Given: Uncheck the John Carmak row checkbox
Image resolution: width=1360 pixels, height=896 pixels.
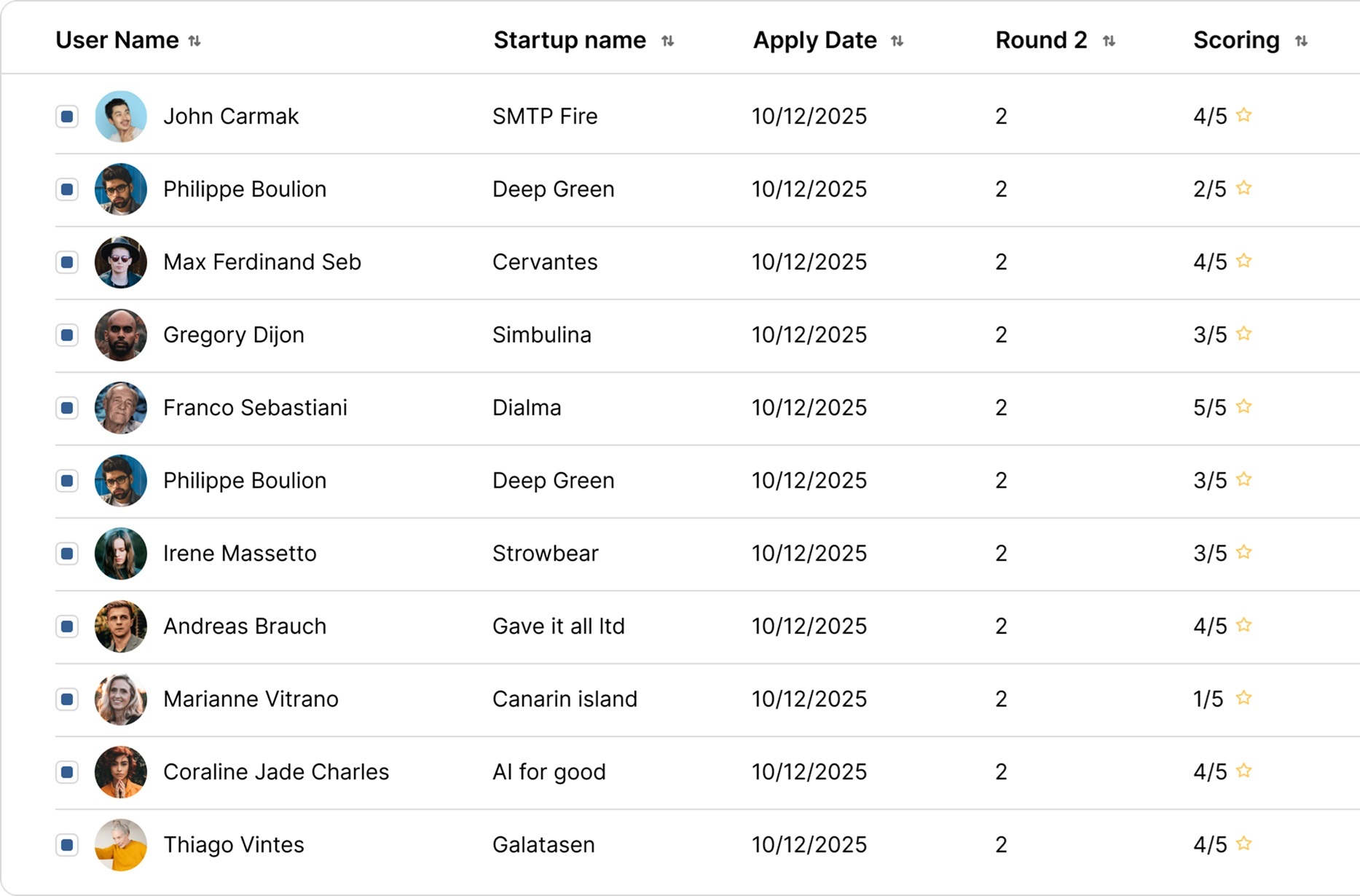Looking at the screenshot, I should coord(67,117).
